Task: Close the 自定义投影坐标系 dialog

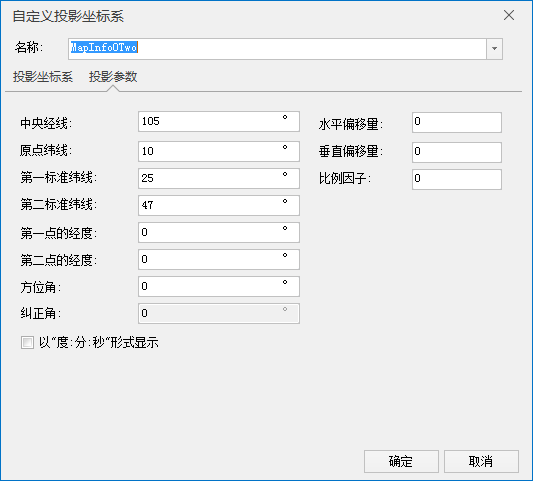Action: (509, 15)
